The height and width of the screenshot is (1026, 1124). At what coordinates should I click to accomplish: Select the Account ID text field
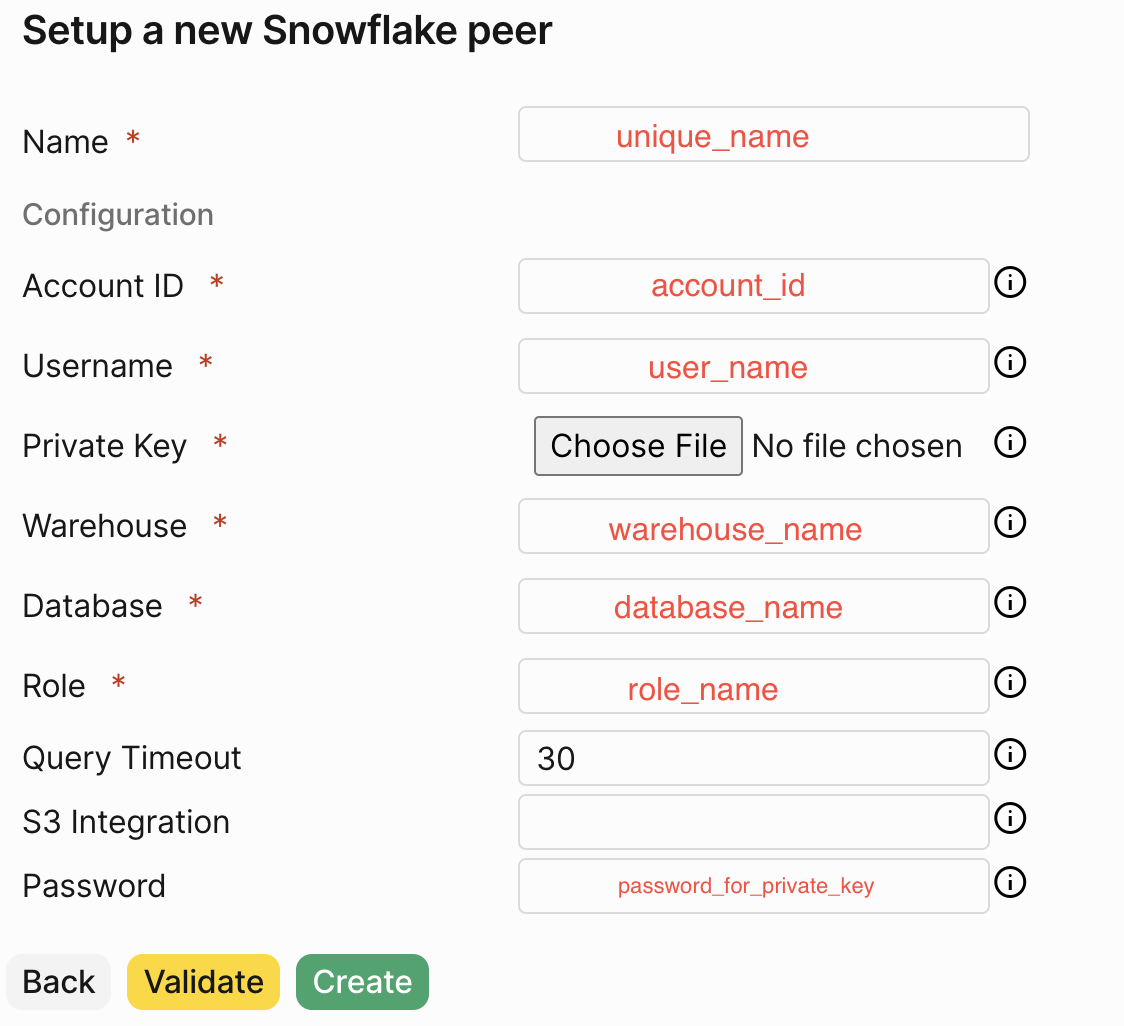coord(753,286)
